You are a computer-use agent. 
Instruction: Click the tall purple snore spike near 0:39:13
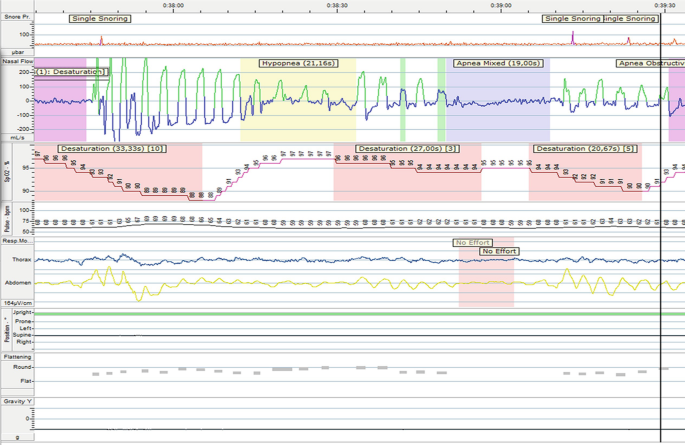[573, 38]
